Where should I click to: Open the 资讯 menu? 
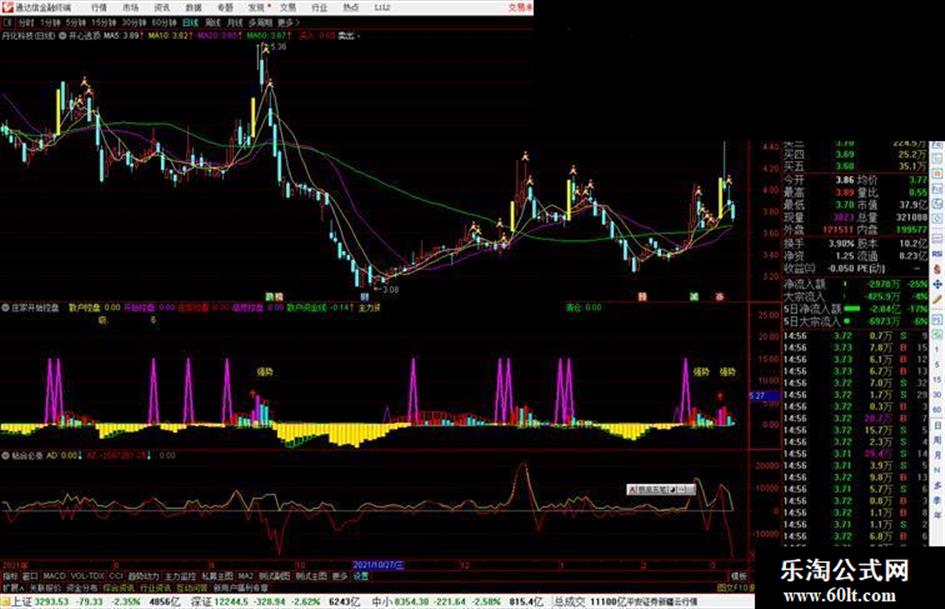162,7
